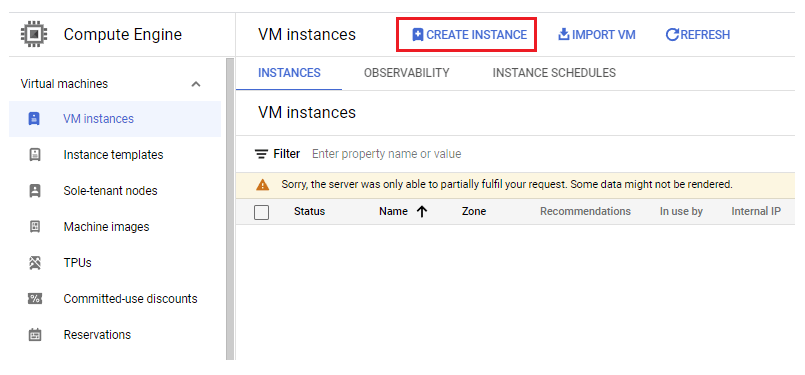Click the Import VM download icon
This screenshot has height=375, width=805.
[x=564, y=34]
